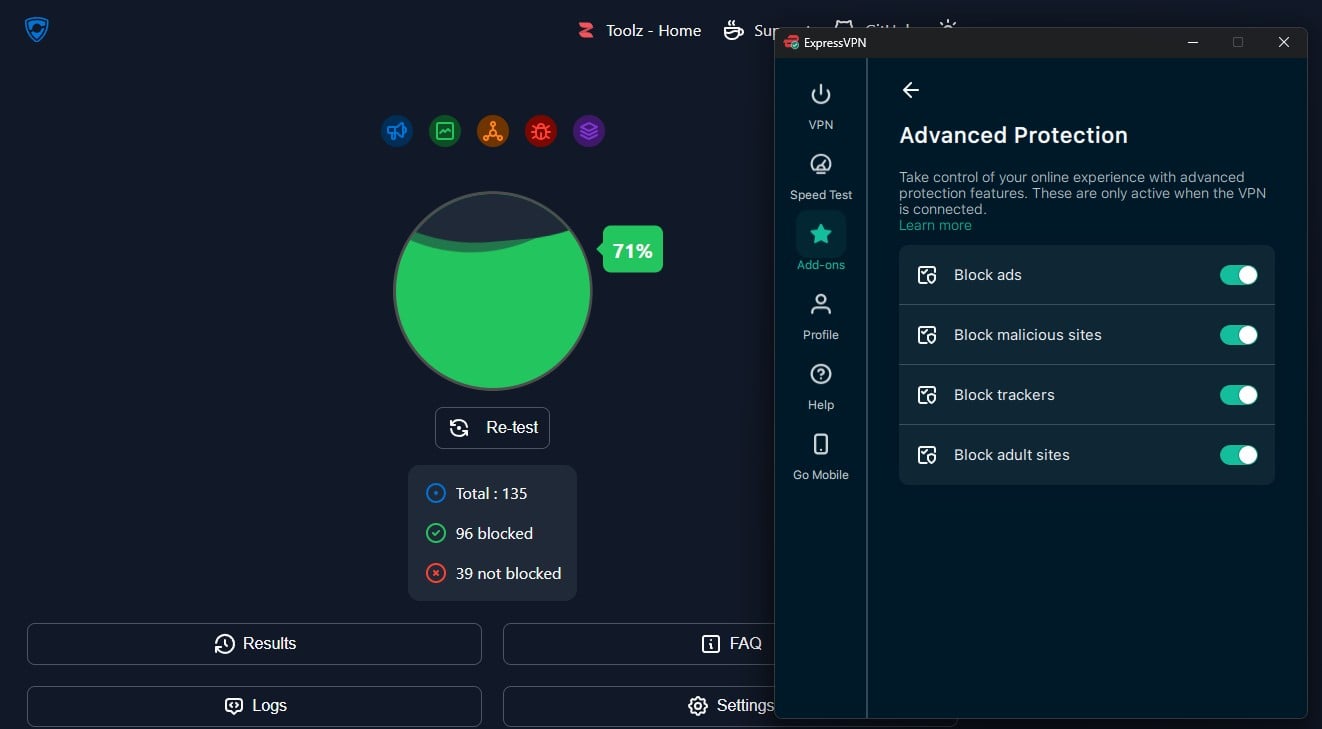Click the 'Block trackers' label text
1322x729 pixels.
coord(1004,395)
